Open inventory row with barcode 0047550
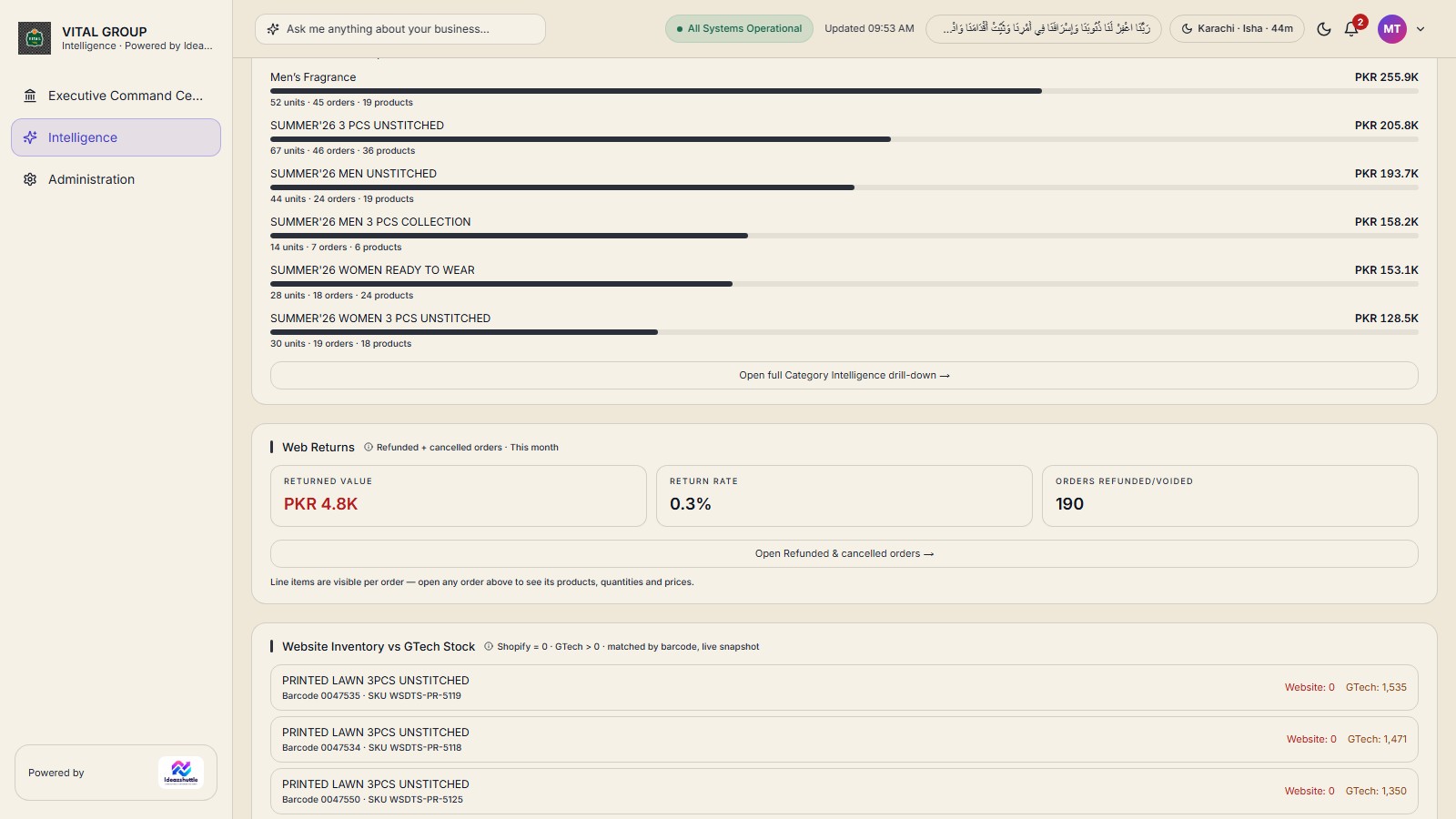The height and width of the screenshot is (819, 1456). pos(844,791)
